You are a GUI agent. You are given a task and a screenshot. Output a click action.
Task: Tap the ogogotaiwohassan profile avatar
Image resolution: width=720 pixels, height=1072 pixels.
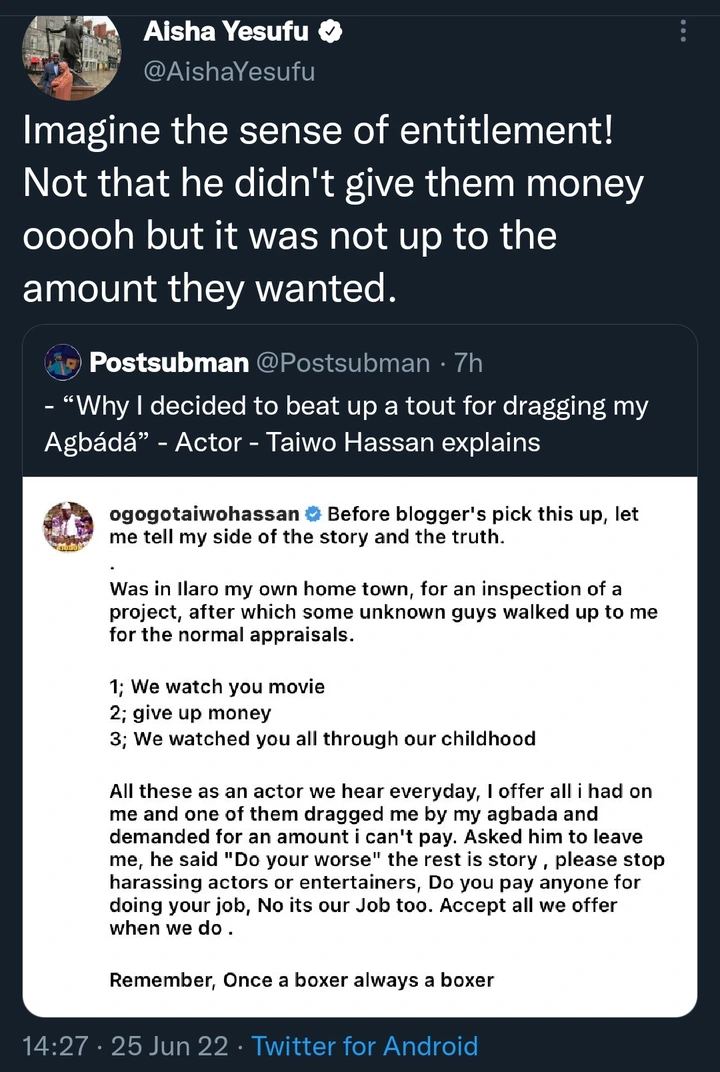(x=68, y=526)
